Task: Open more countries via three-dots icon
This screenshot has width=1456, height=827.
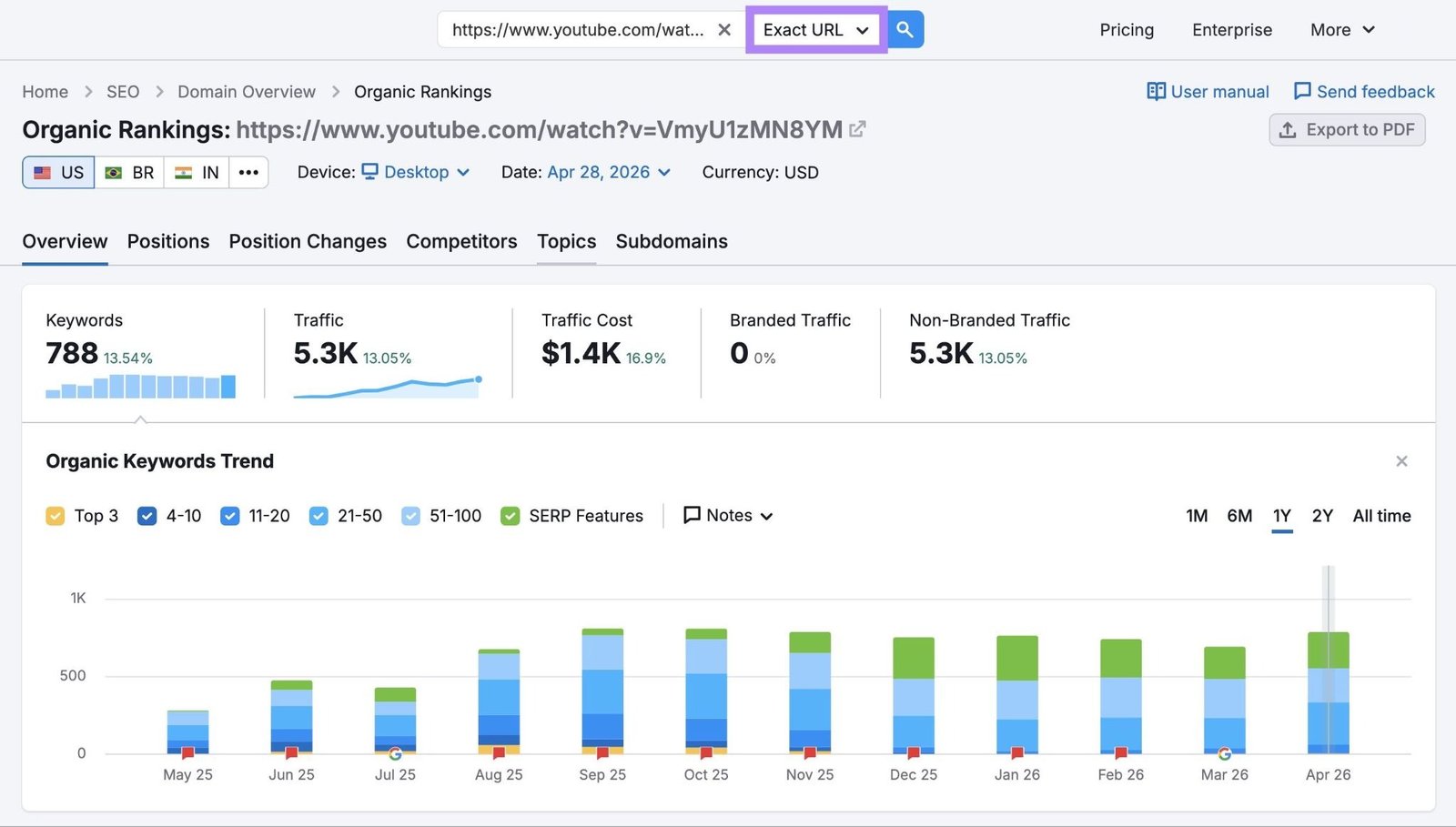Action: pos(248,172)
